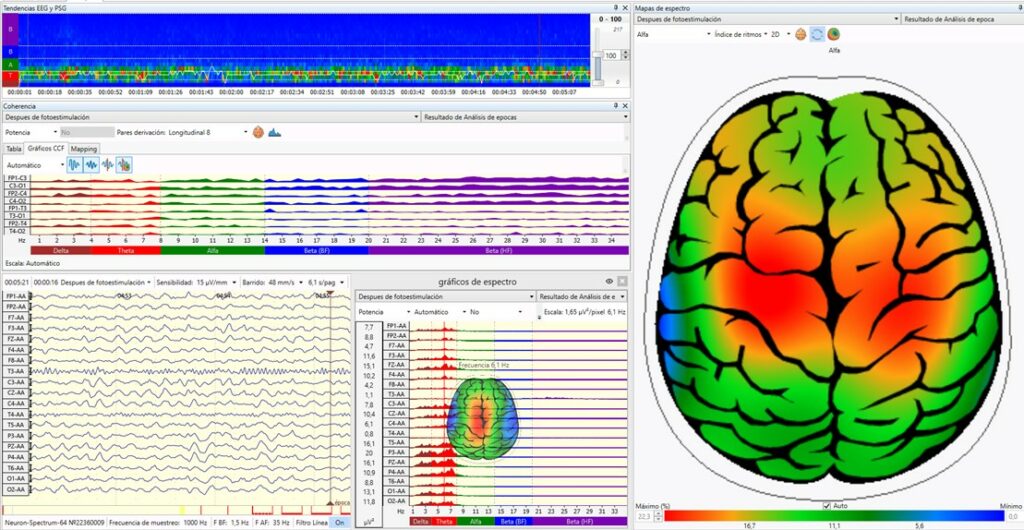Open Resultado de Análisis de epocas dropdown in Coherencia
Image resolution: width=1024 pixels, height=530 pixels.
click(526, 117)
